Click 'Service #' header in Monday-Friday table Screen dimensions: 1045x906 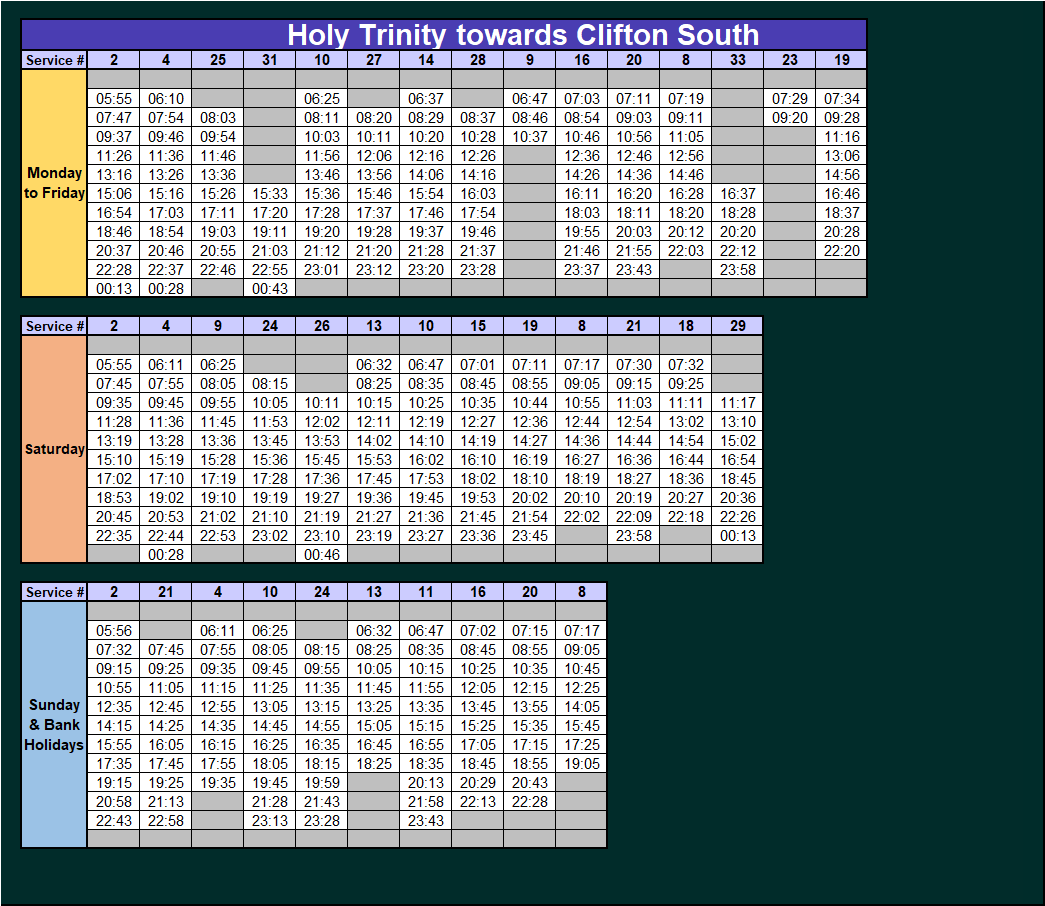click(54, 60)
